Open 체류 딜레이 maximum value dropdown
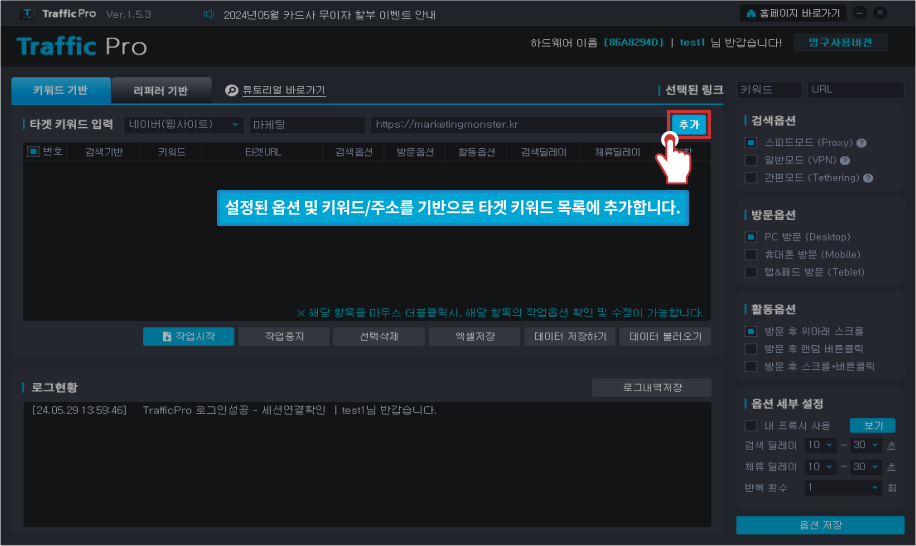This screenshot has height=546, width=916. [866, 467]
